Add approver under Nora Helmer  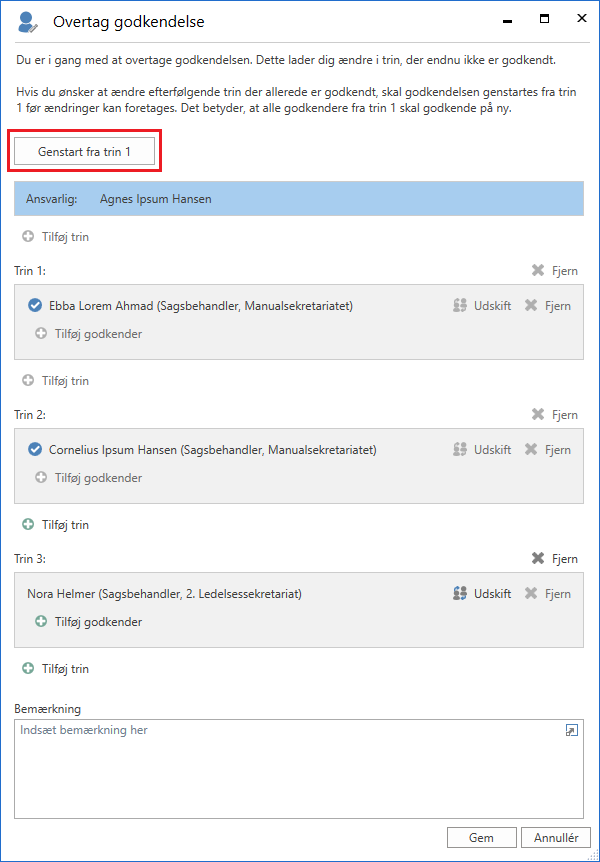pos(41,622)
